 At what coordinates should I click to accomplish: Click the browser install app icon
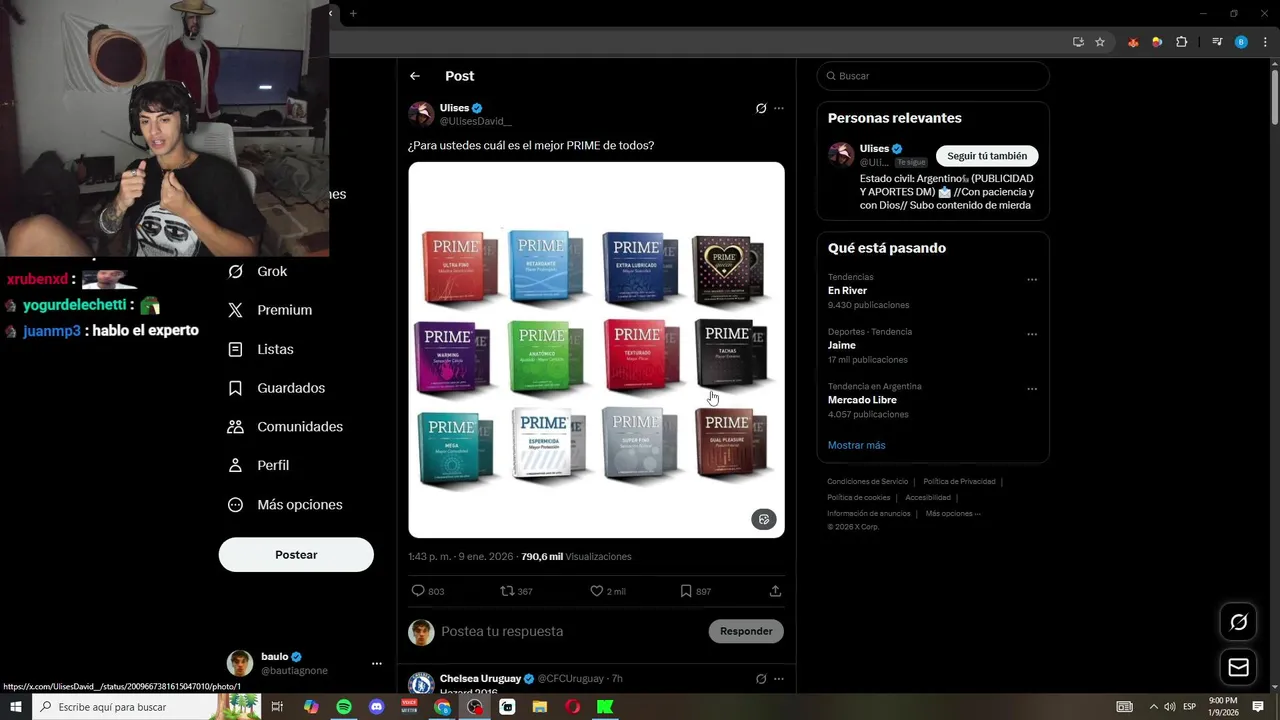coord(1078,42)
